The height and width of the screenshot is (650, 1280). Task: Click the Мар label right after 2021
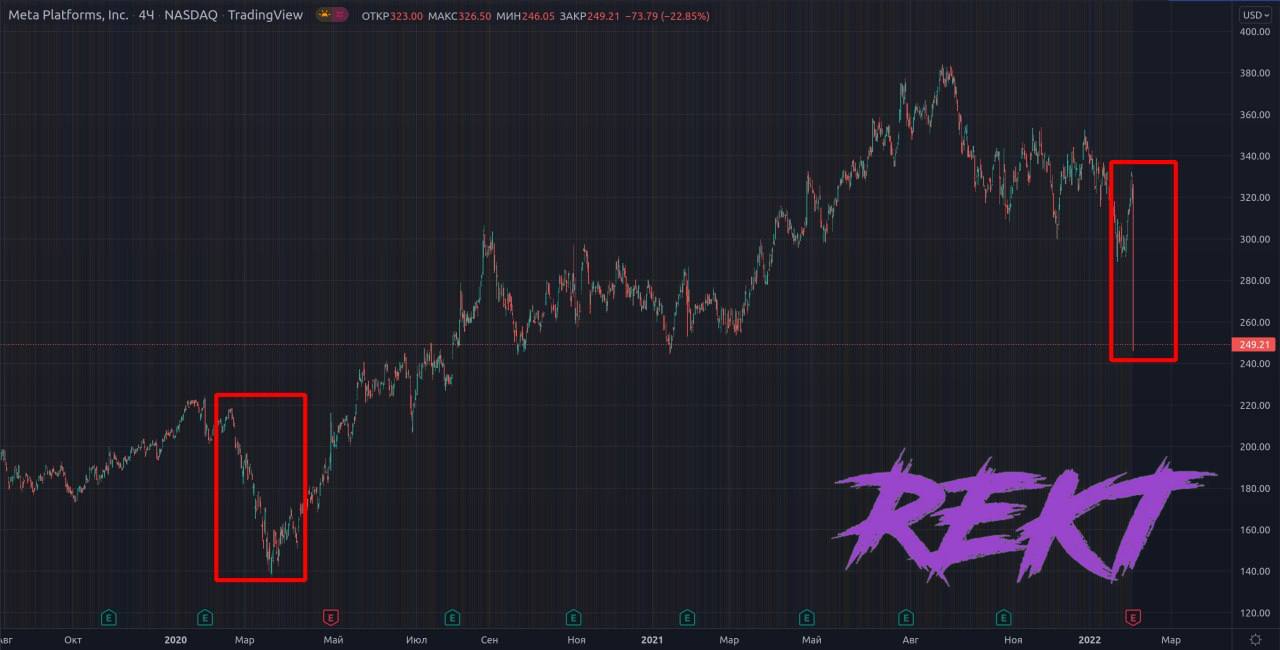(729, 639)
